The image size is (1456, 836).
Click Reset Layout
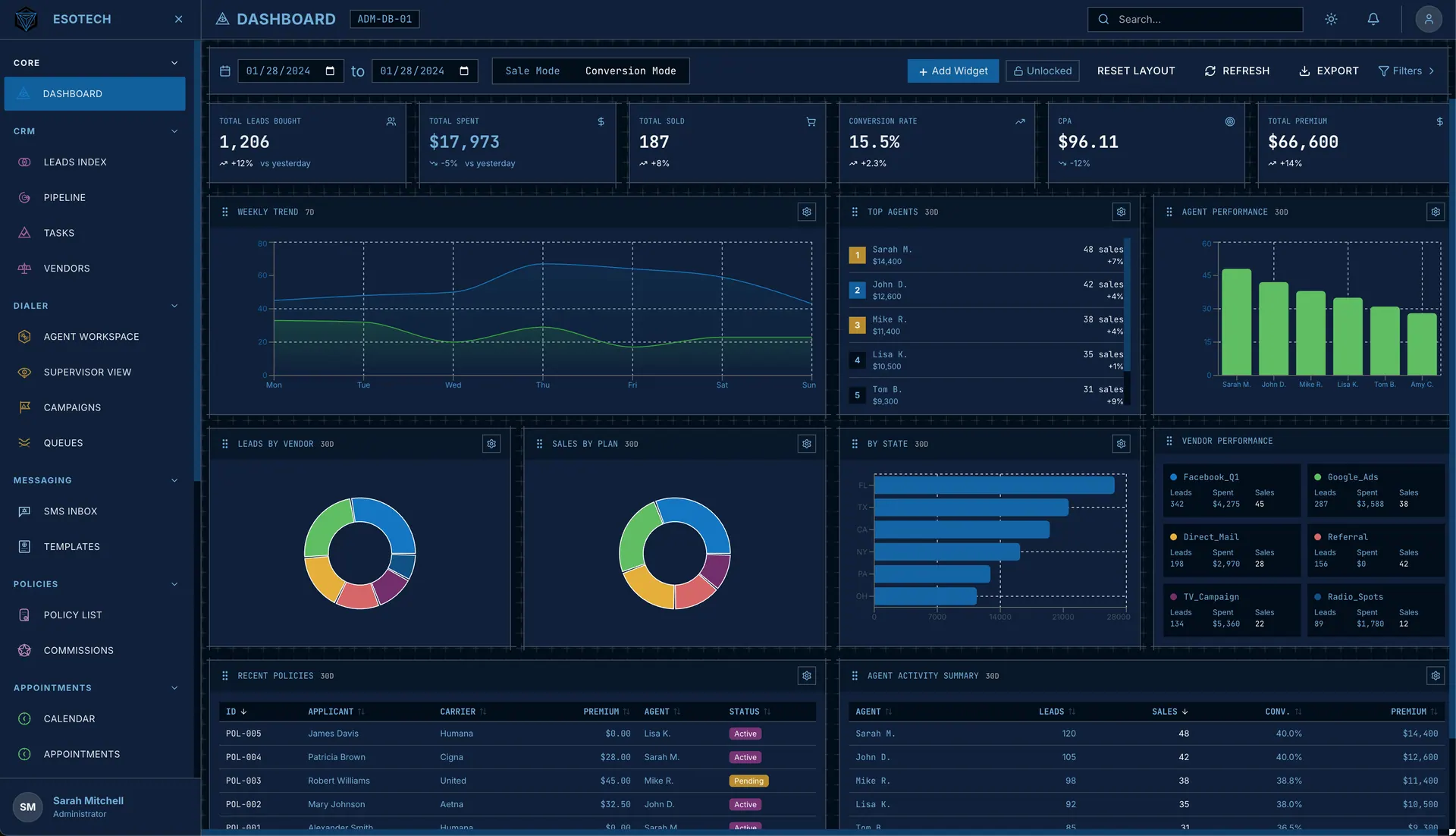(x=1136, y=71)
